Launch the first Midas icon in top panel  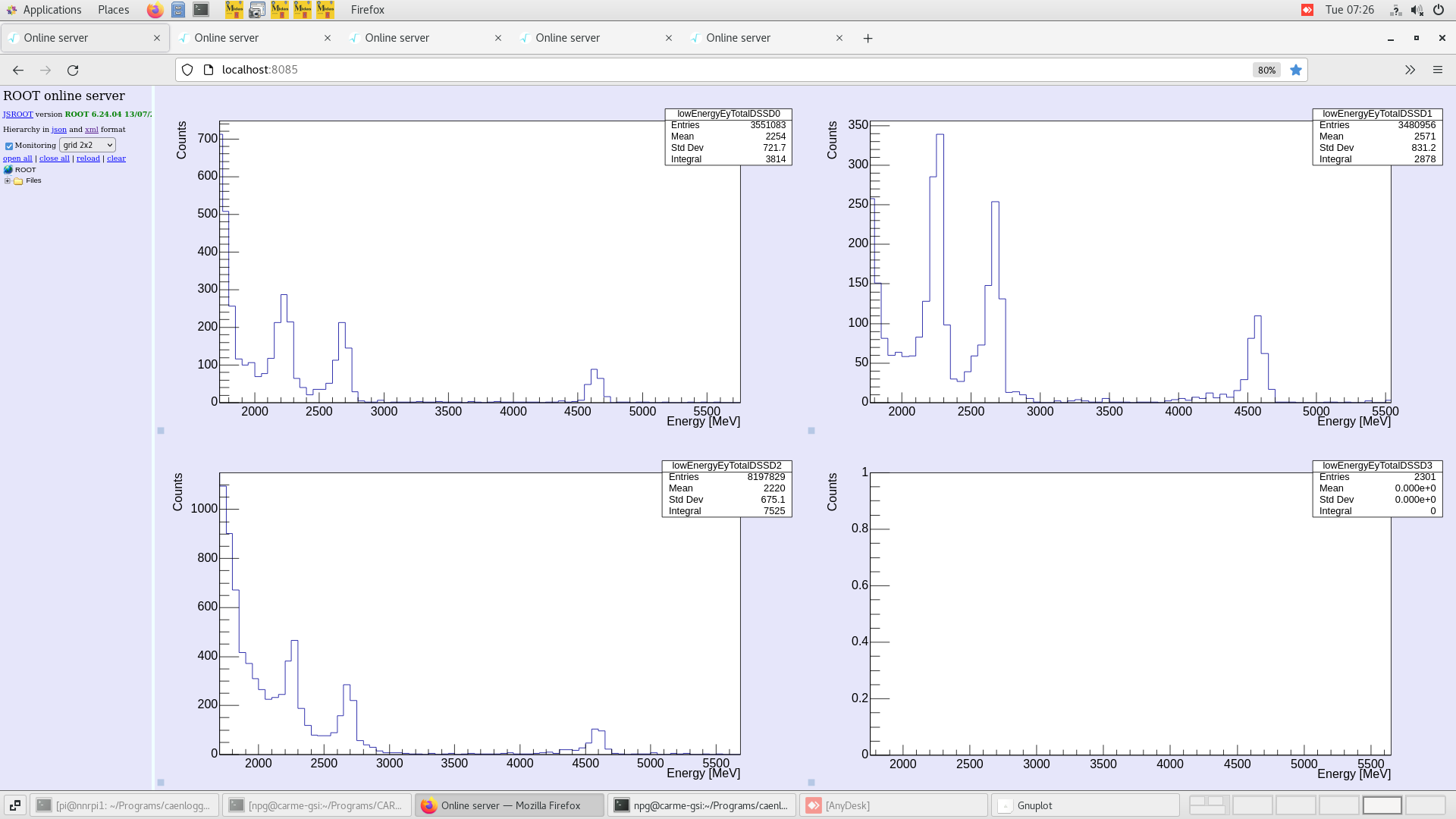[x=234, y=10]
